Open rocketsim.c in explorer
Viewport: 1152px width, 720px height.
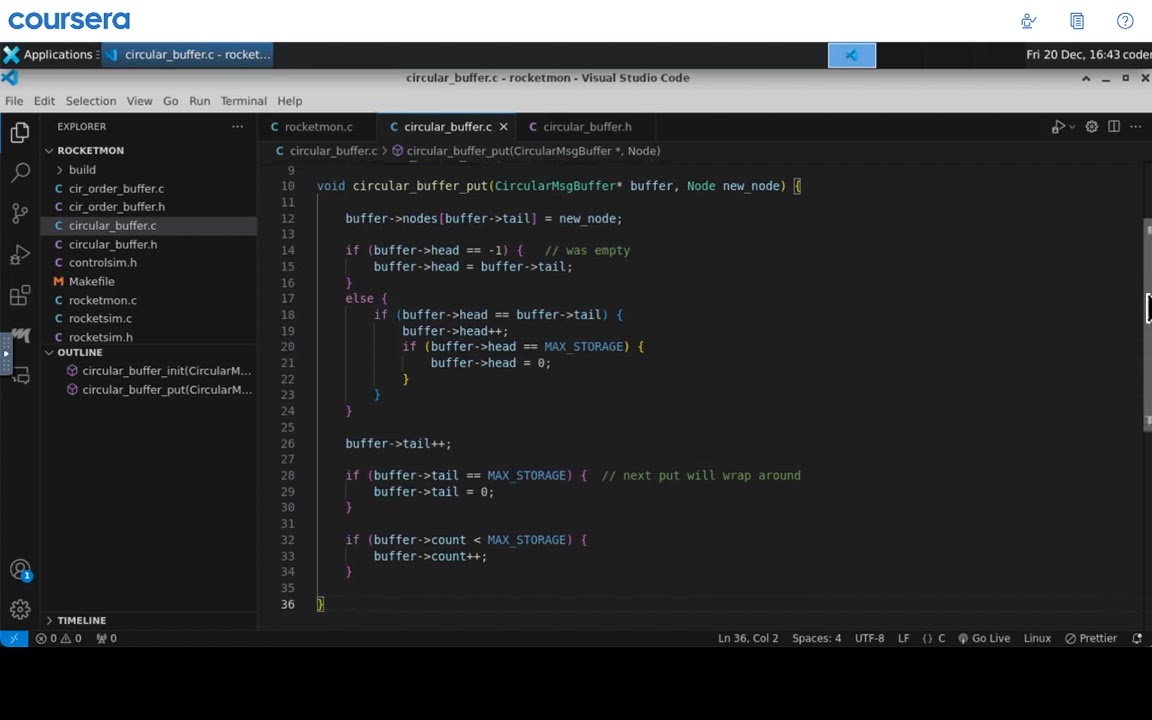click(100, 318)
